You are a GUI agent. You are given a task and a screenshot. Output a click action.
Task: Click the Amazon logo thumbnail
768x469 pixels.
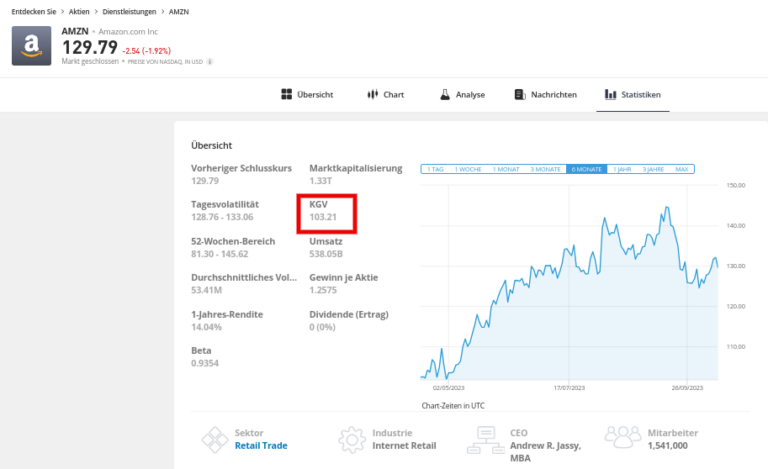click(31, 46)
